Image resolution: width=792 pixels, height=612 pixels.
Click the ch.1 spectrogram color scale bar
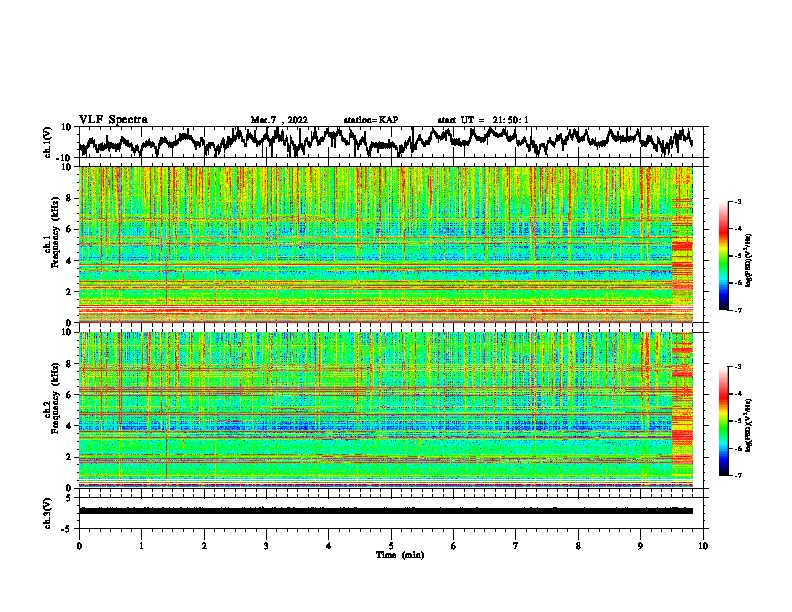click(723, 256)
